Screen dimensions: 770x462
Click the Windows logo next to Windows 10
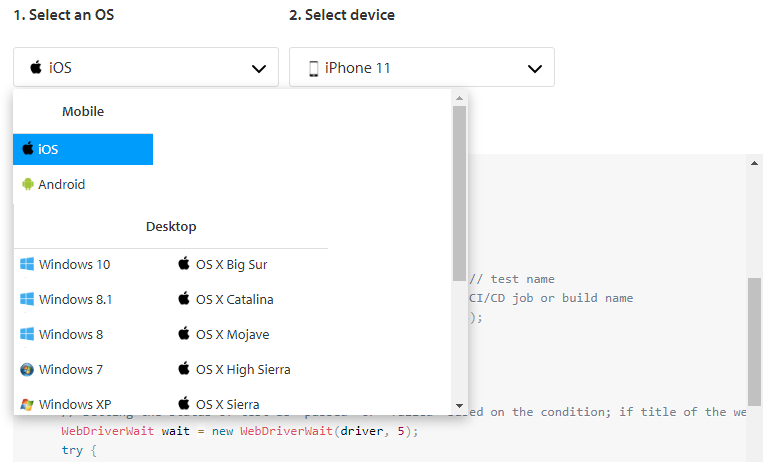[x=27, y=264]
